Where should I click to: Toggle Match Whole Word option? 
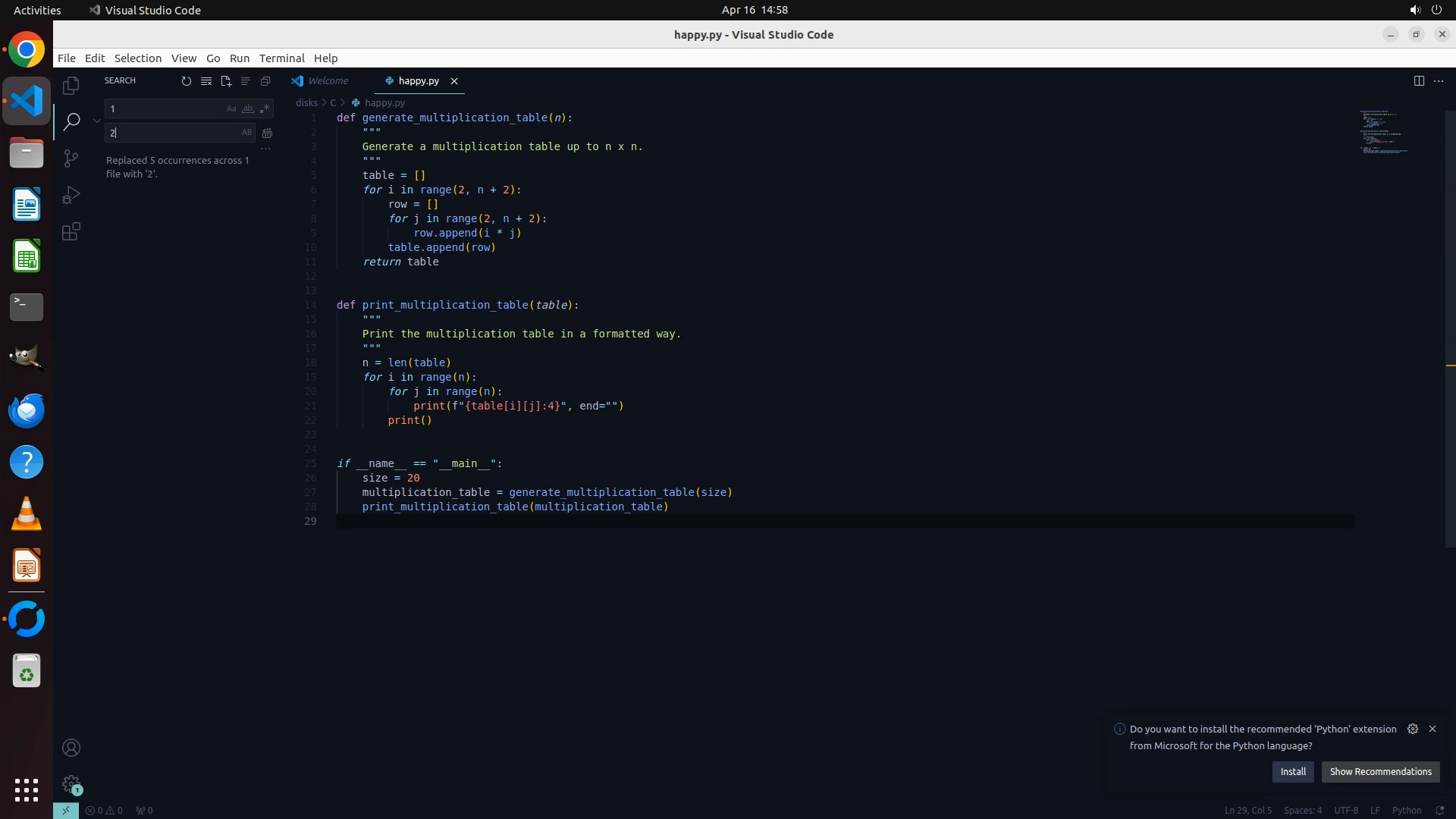tap(247, 109)
